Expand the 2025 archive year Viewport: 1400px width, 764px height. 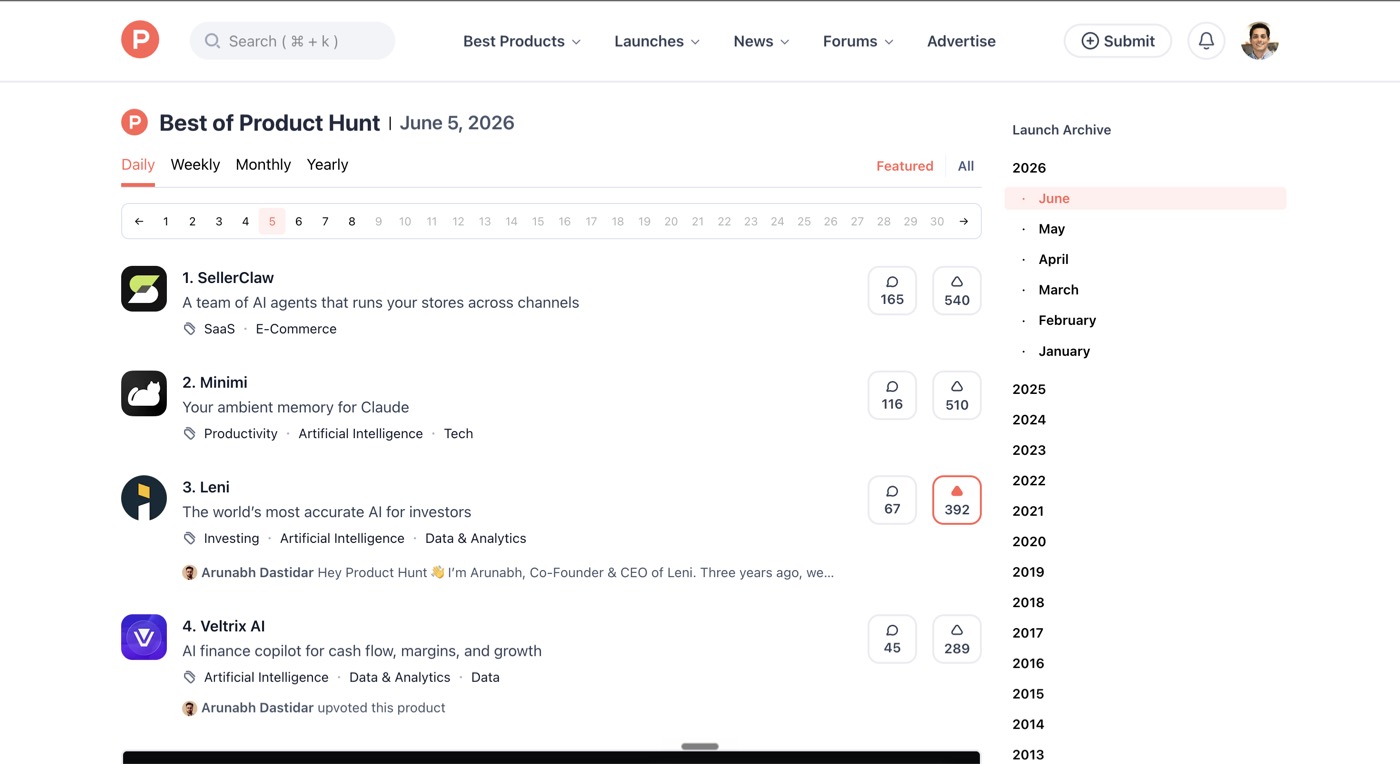point(1029,389)
